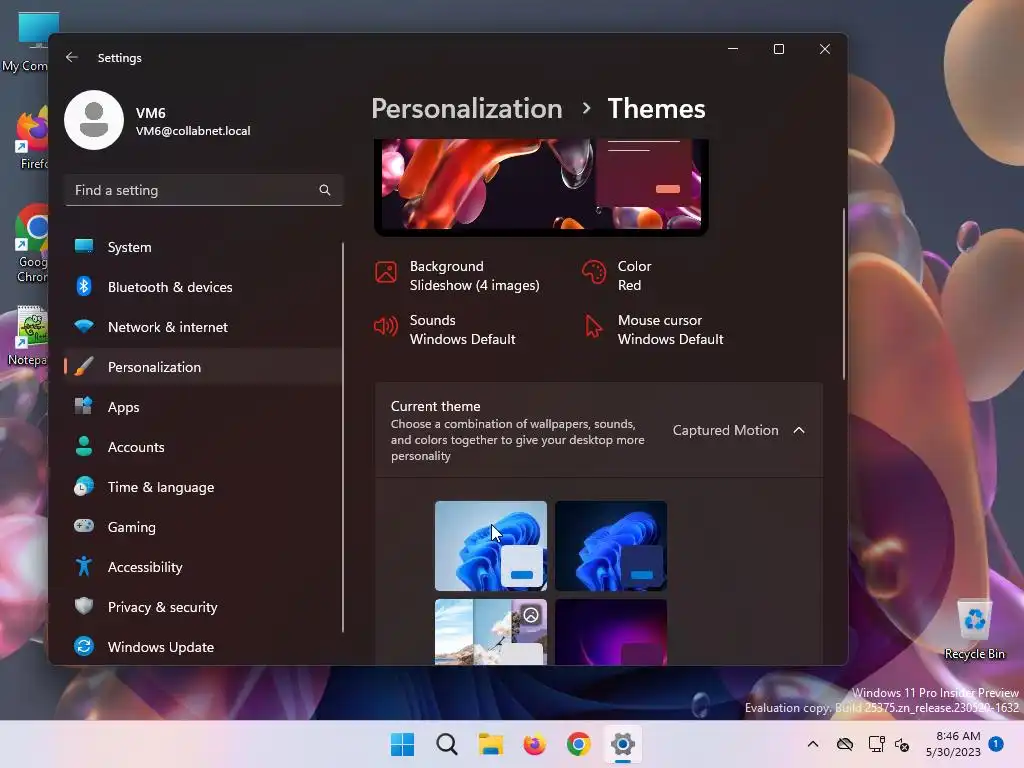Click the Settings gear on taskbar
Viewport: 1024px width, 768px height.
pos(622,744)
